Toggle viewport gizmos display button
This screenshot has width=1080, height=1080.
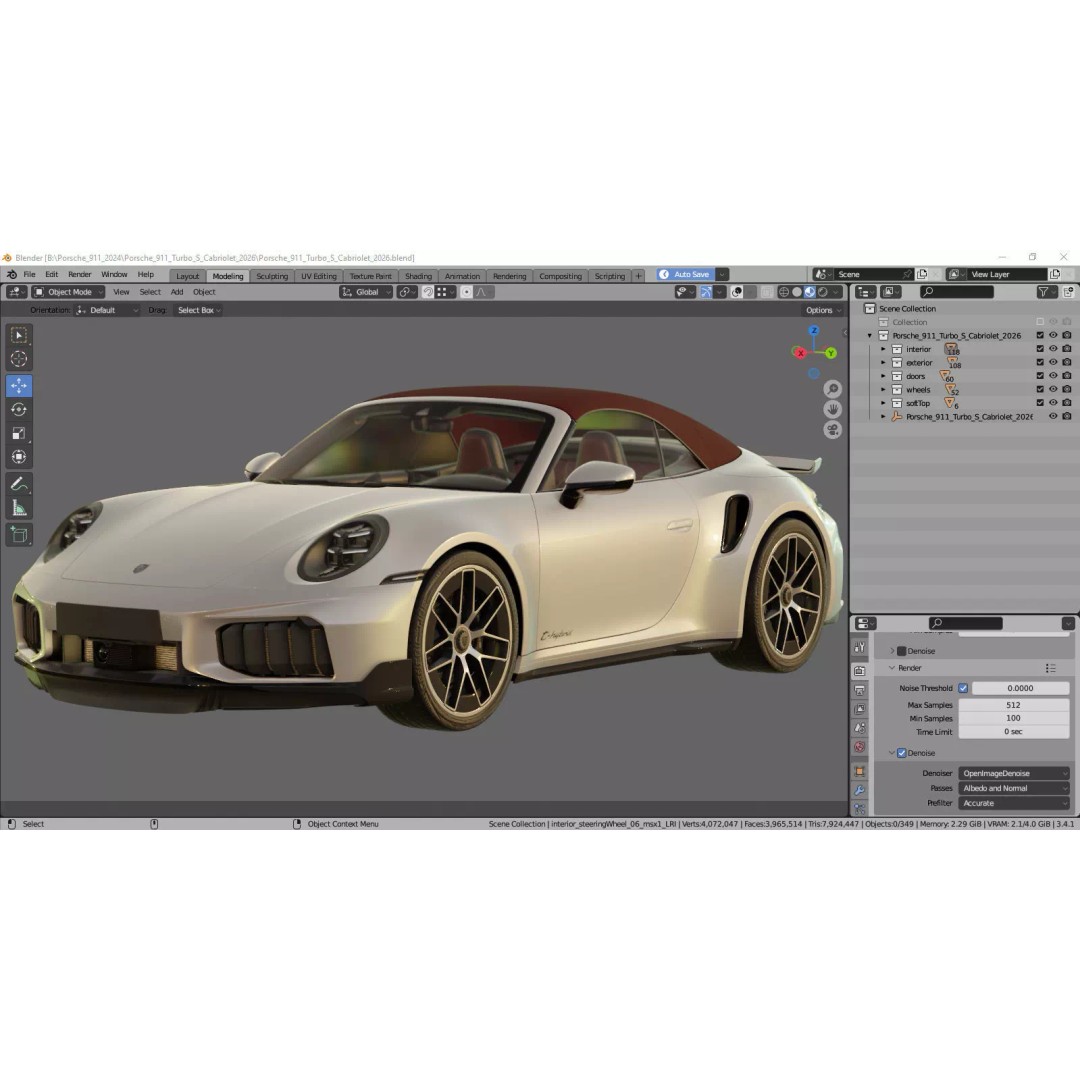(x=706, y=292)
